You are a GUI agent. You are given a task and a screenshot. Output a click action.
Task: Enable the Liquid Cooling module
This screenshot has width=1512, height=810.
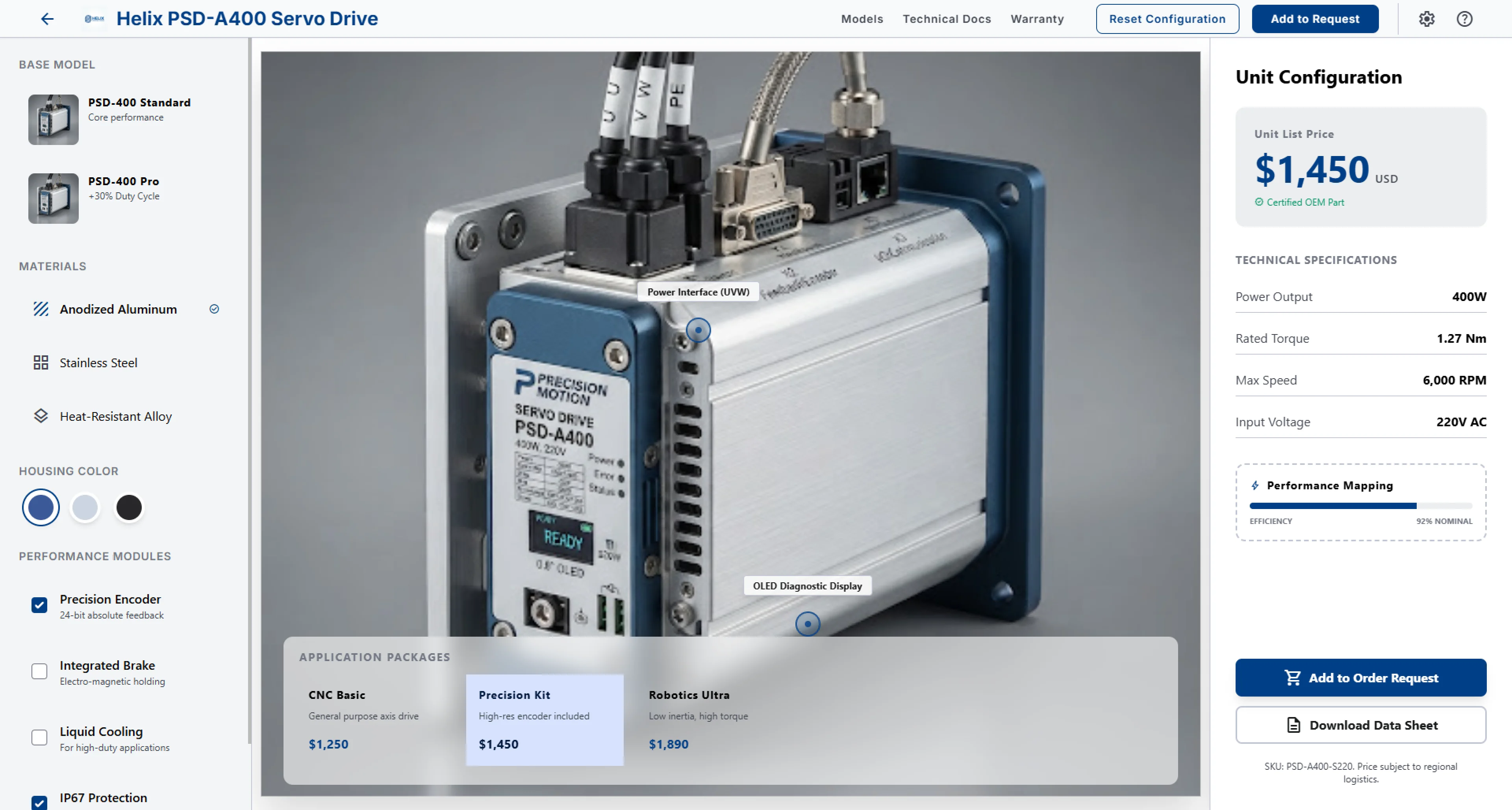pos(39,738)
